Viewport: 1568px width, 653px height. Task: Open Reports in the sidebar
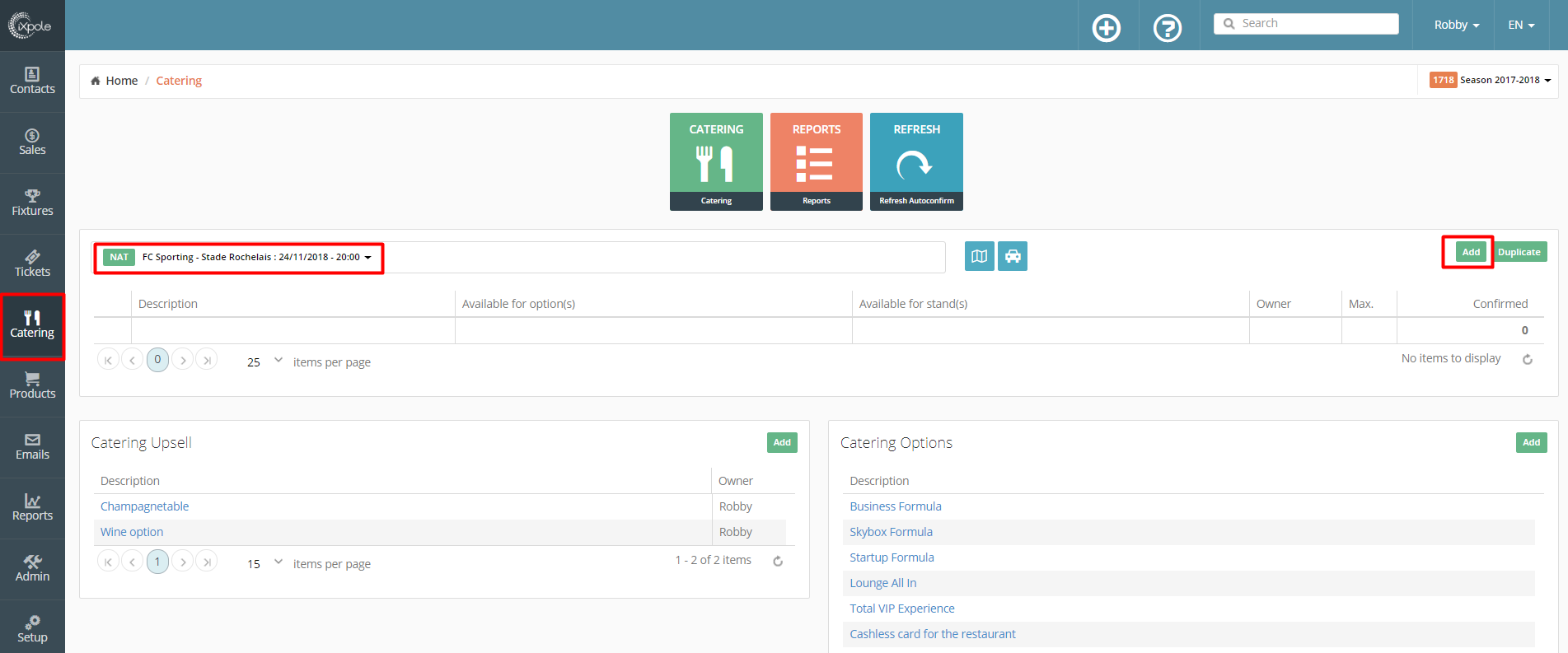click(x=32, y=507)
